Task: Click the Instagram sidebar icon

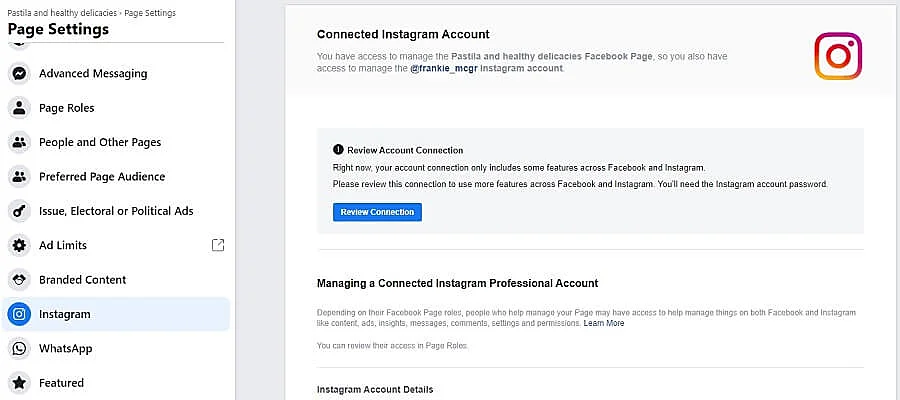Action: (18, 314)
